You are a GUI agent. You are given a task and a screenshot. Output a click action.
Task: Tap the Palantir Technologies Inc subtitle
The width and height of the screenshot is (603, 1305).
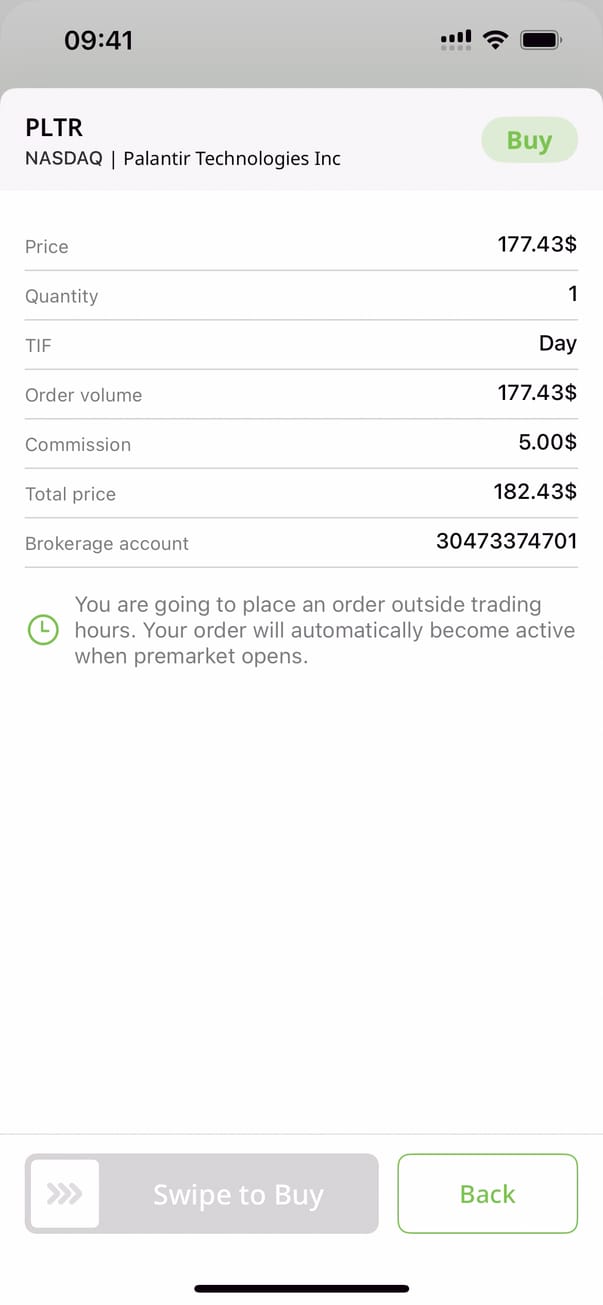[232, 158]
